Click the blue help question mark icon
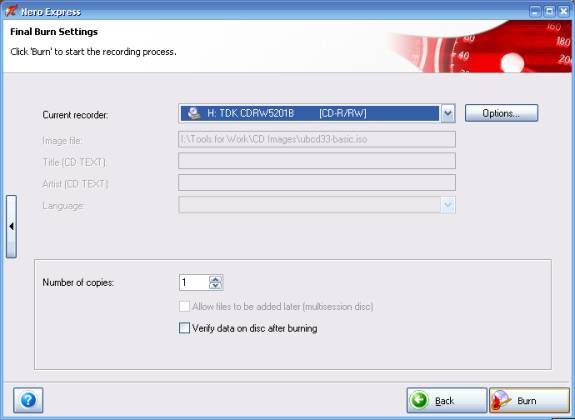Viewport: 575px width, 420px height. coord(28,400)
